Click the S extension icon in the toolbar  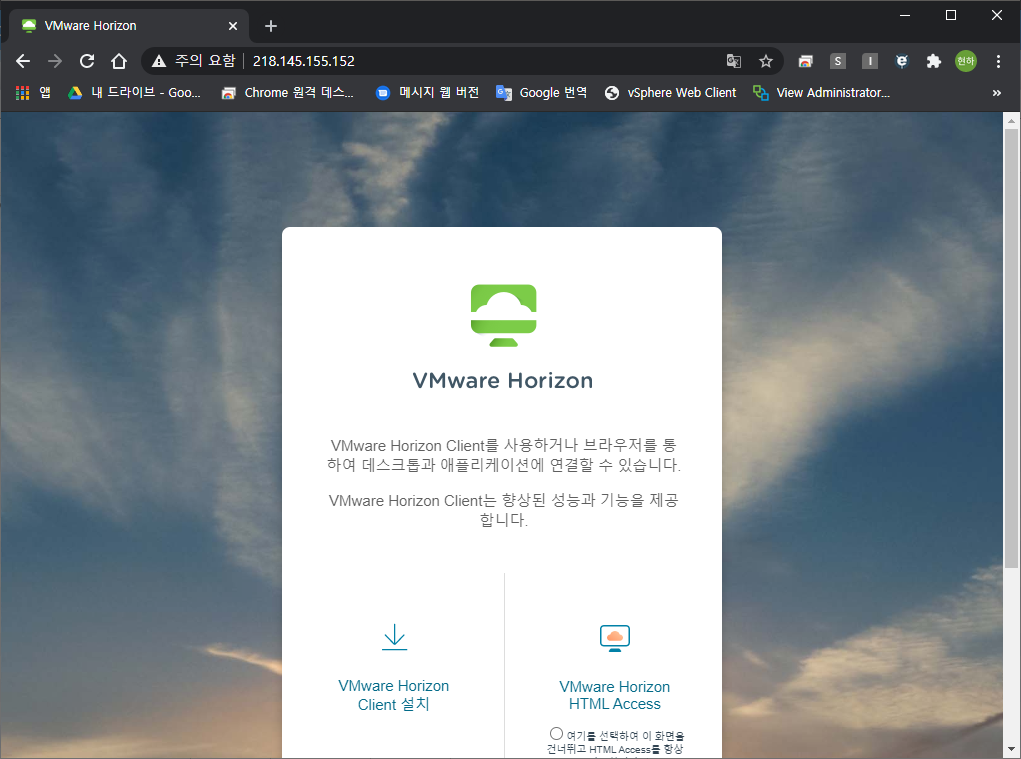(837, 61)
